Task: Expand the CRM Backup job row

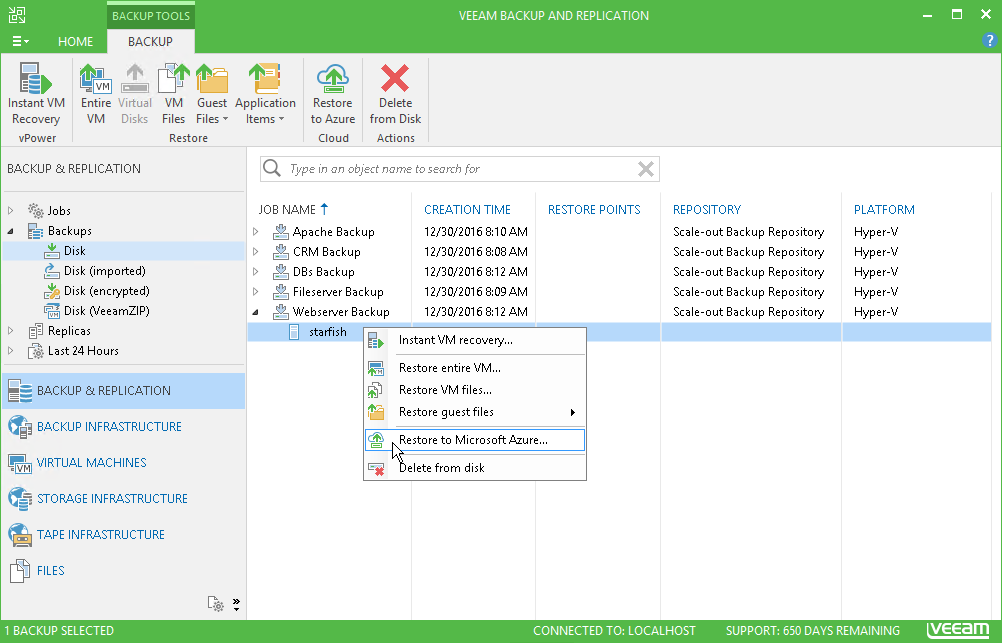Action: (256, 252)
